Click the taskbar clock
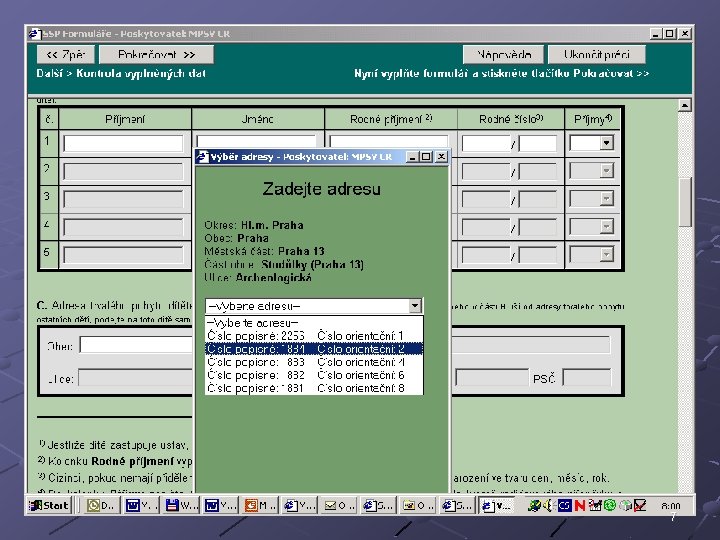Viewport: 720px width, 540px height. click(671, 506)
